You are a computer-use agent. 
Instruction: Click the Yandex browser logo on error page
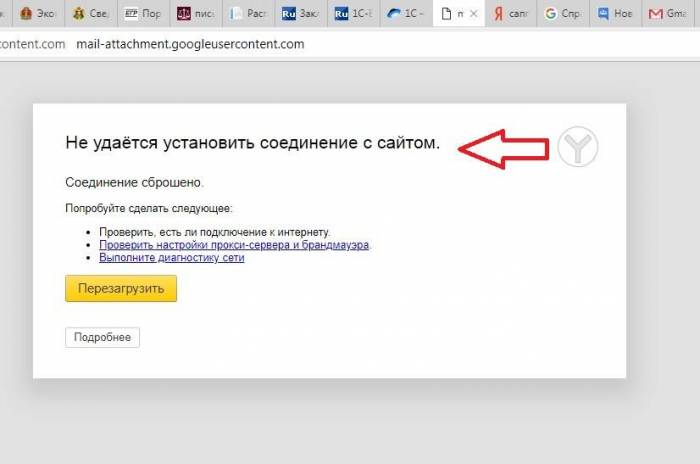point(577,147)
